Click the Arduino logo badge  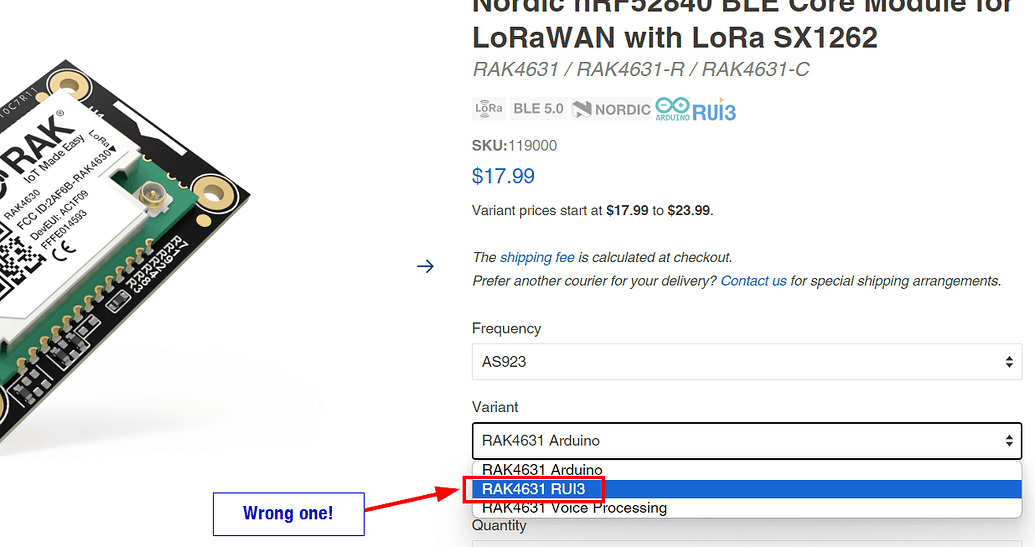(672, 109)
